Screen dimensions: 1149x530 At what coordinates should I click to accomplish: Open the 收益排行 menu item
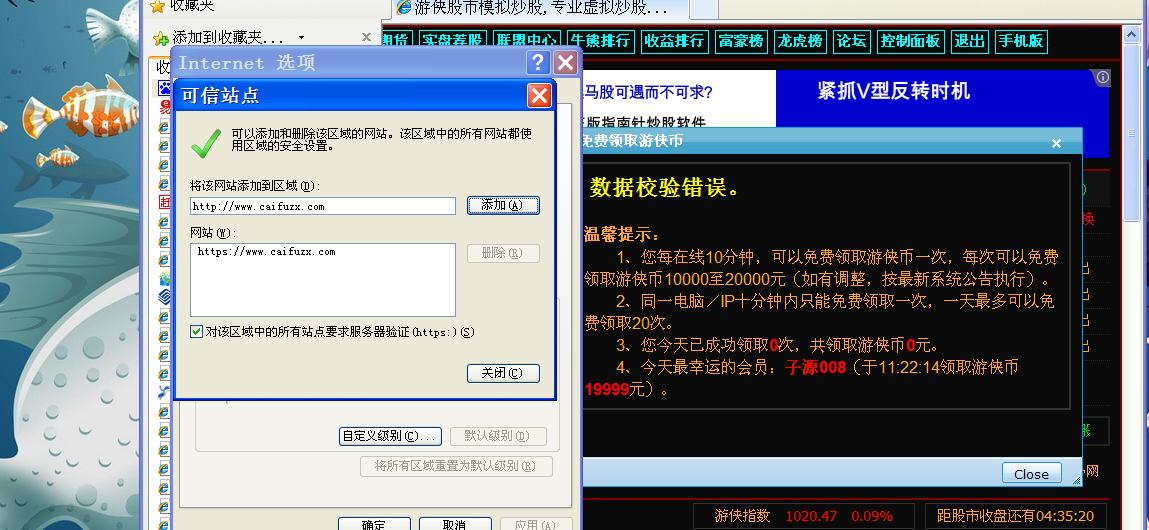[675, 41]
